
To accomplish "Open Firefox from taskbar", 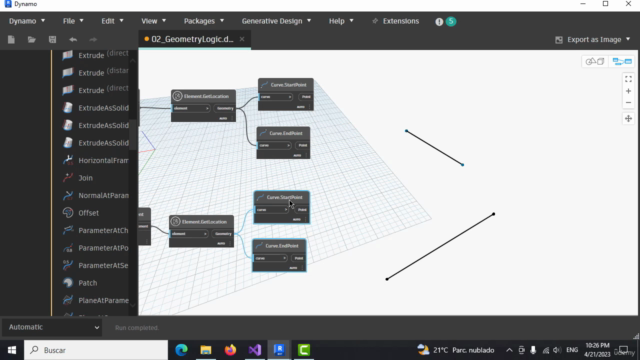I will (230, 350).
